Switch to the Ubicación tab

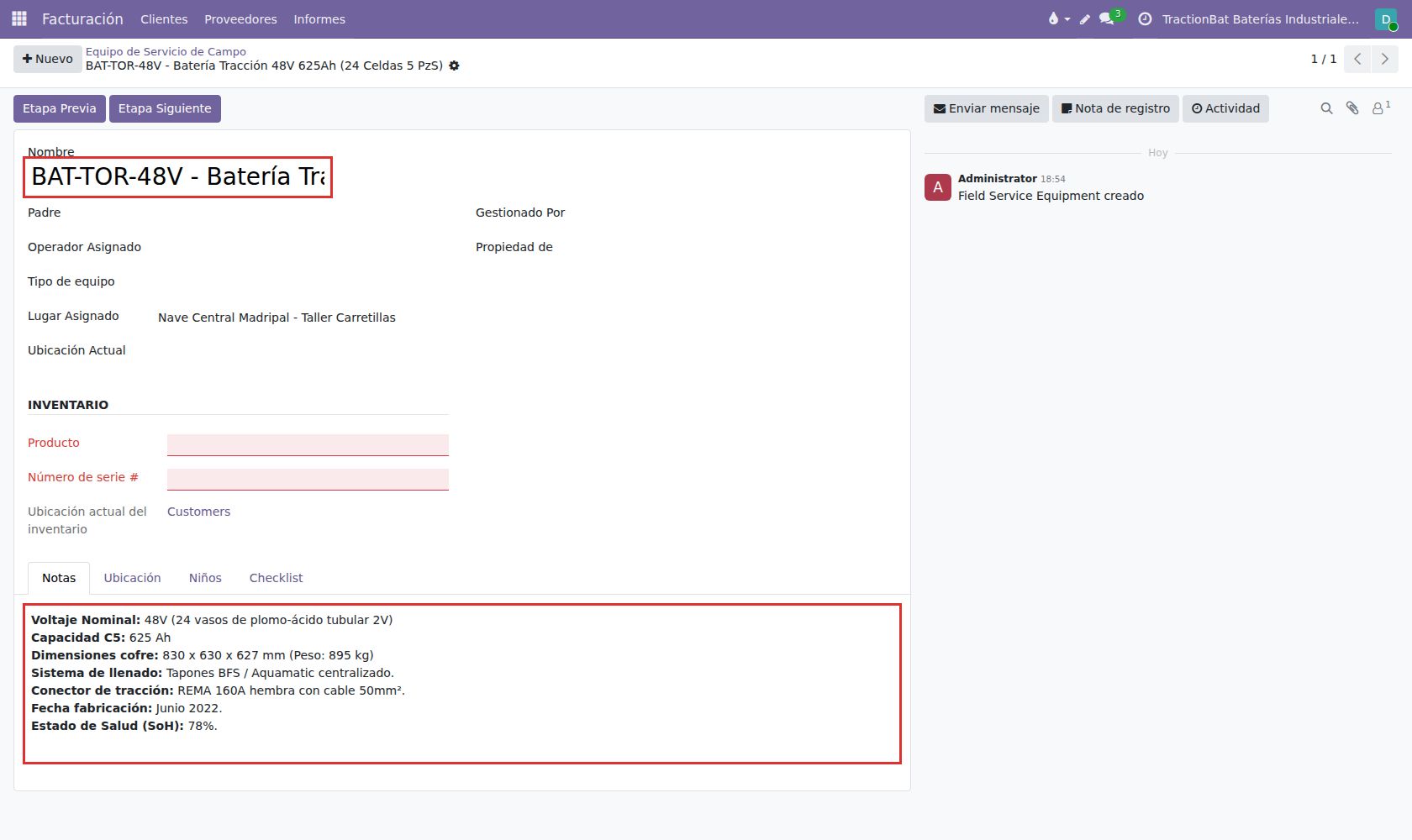pyautogui.click(x=132, y=578)
